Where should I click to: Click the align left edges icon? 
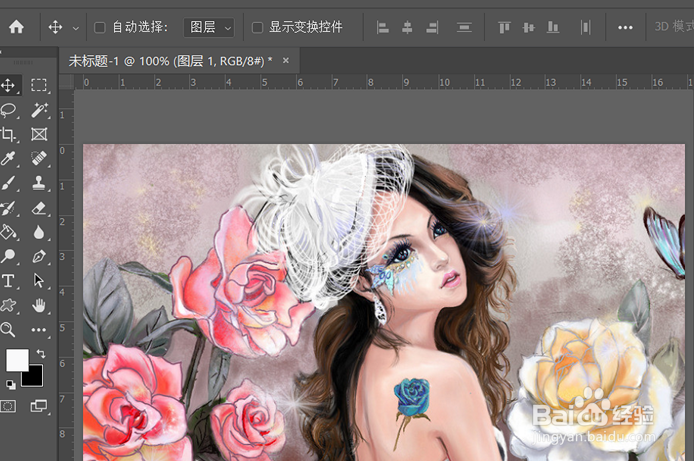(x=382, y=27)
